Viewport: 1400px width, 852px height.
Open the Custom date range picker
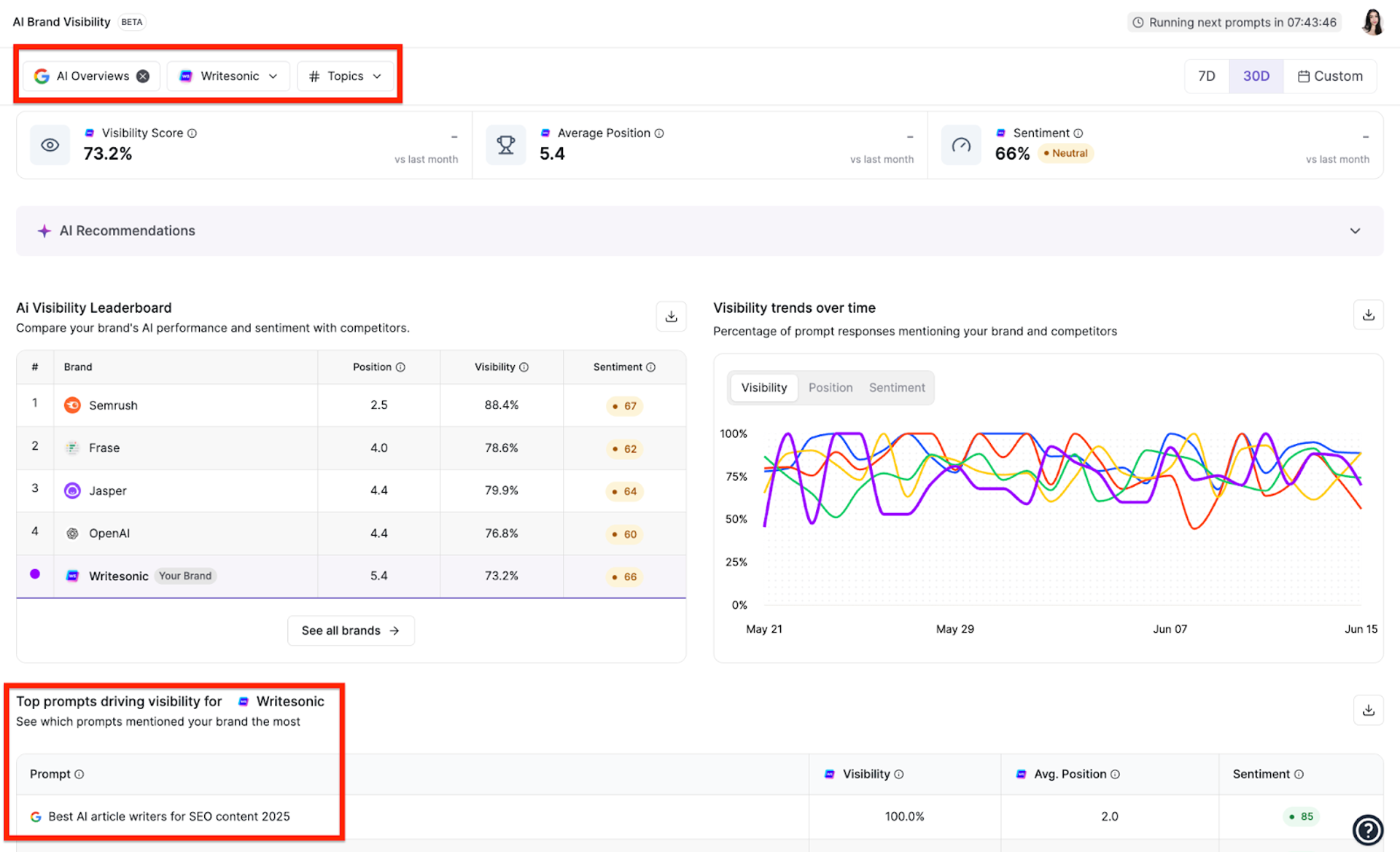1330,76
